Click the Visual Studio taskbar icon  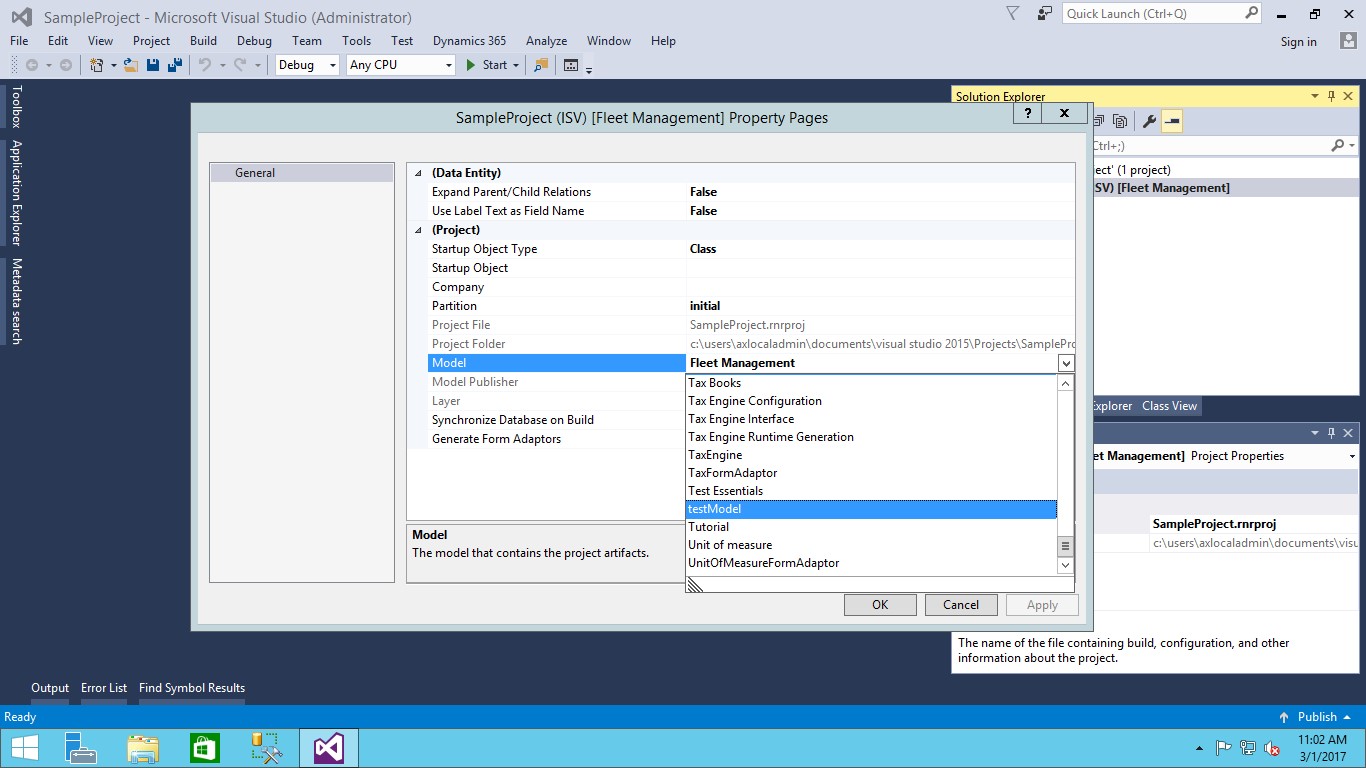[329, 748]
